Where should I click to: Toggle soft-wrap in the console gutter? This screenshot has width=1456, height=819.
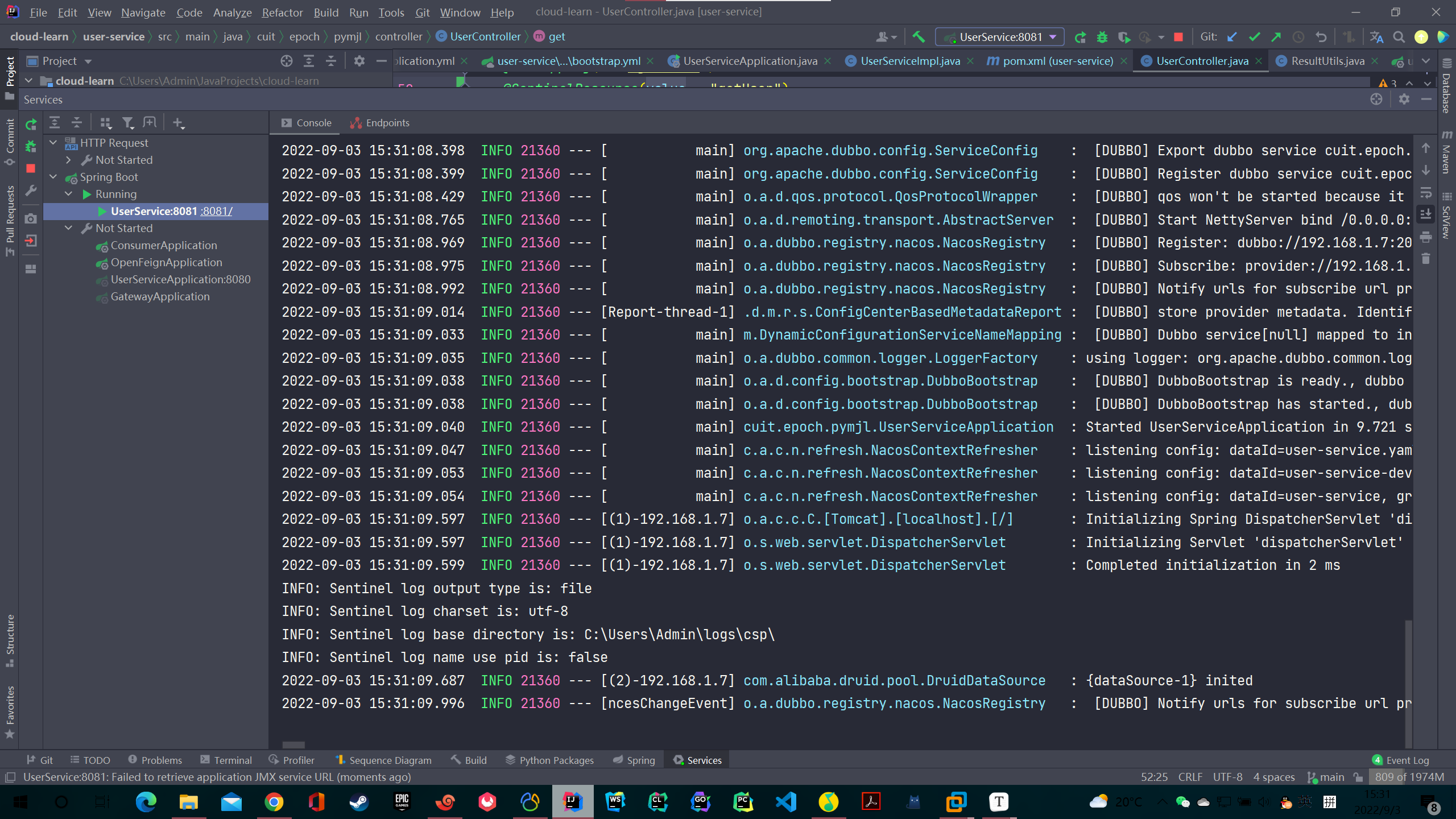tap(1425, 192)
